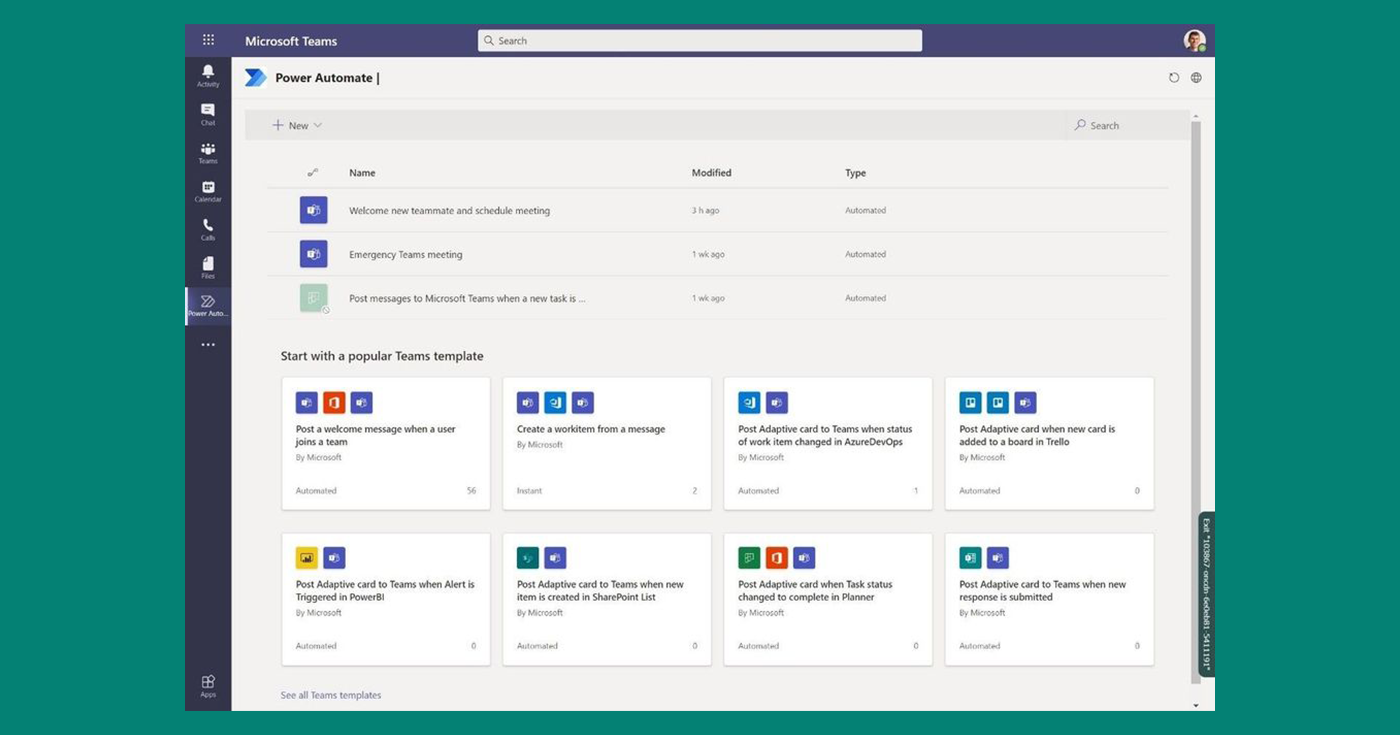Open the Calls phone icon
The width and height of the screenshot is (1400, 735).
pos(208,229)
